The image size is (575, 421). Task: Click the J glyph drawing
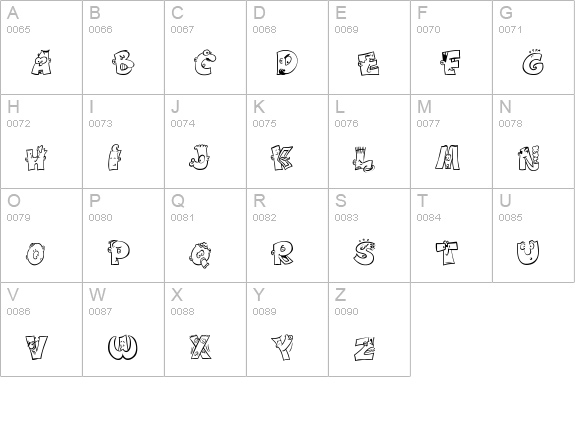[x=200, y=157]
